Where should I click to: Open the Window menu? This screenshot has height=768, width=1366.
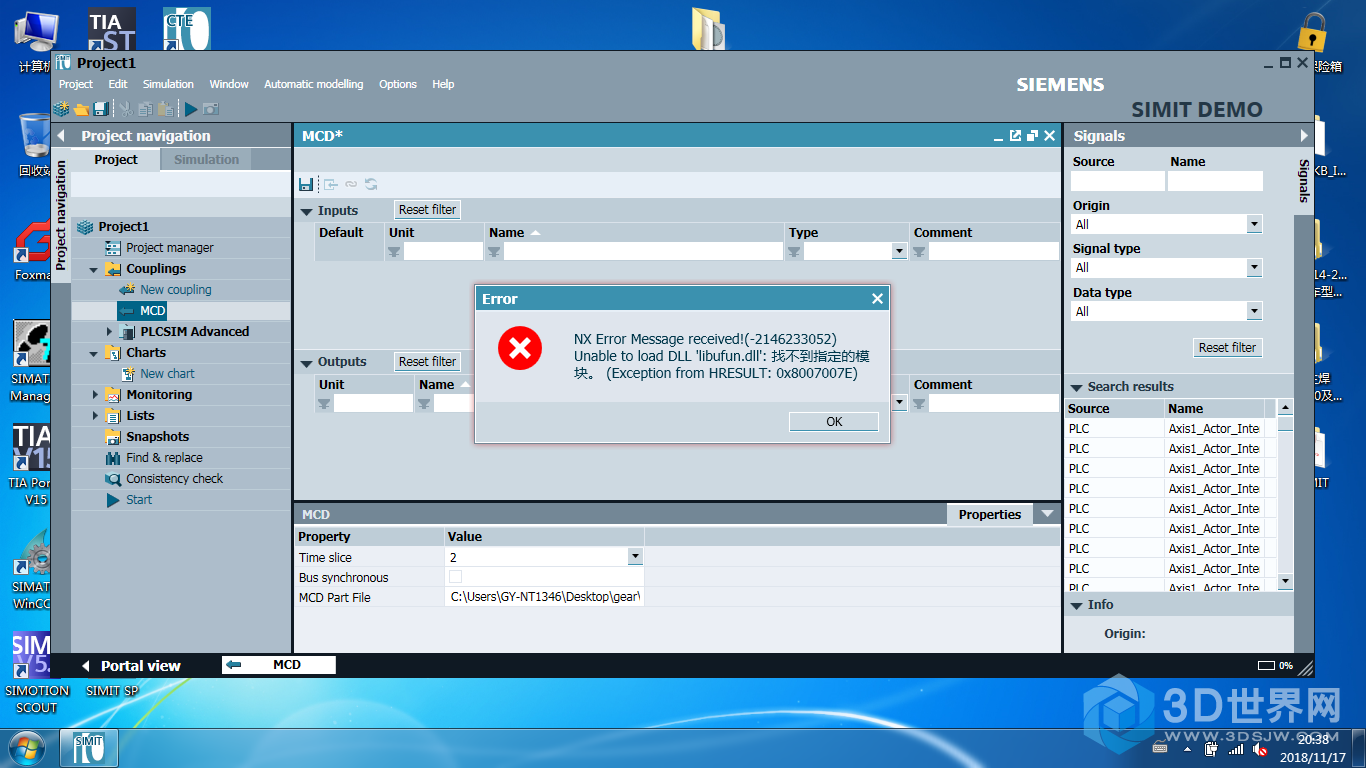pos(229,84)
